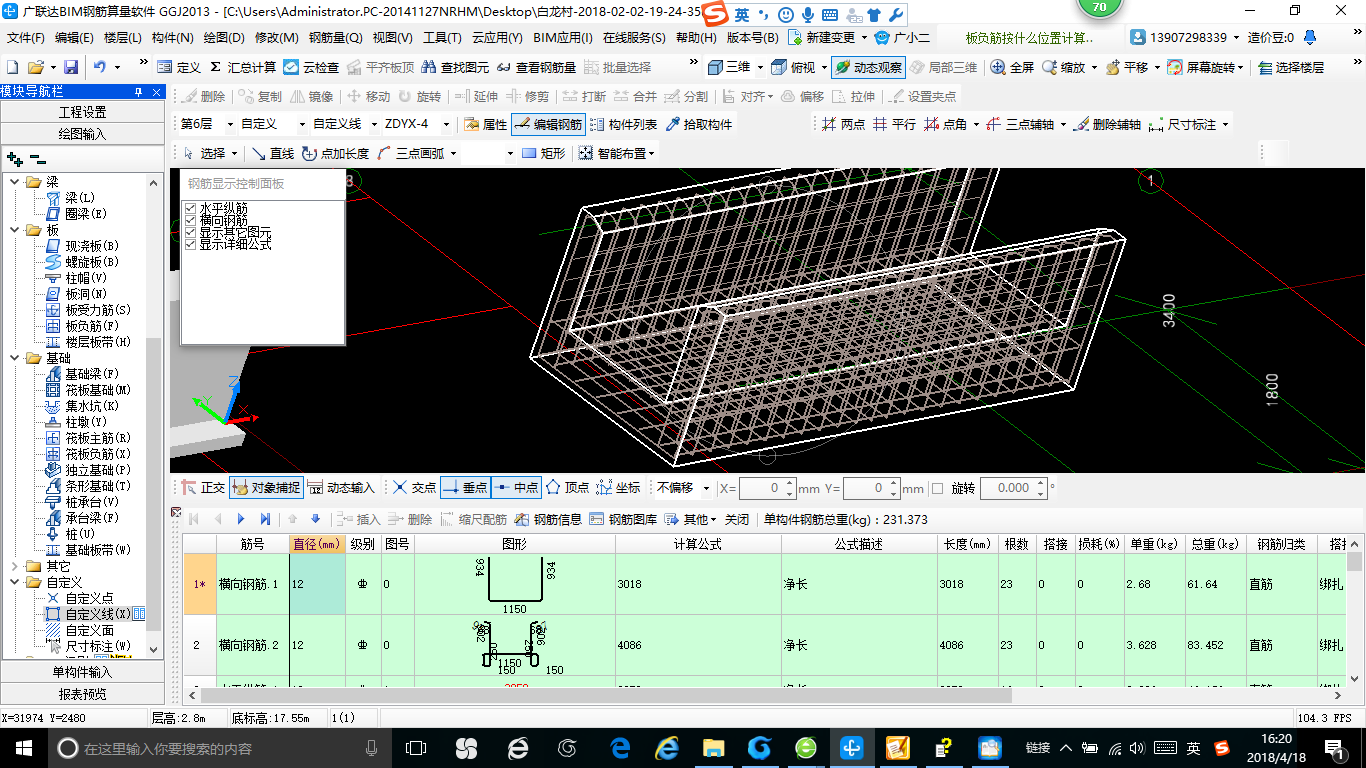Image resolution: width=1366 pixels, height=768 pixels.
Task: Click the 报表预览 panel button
Action: [82, 694]
